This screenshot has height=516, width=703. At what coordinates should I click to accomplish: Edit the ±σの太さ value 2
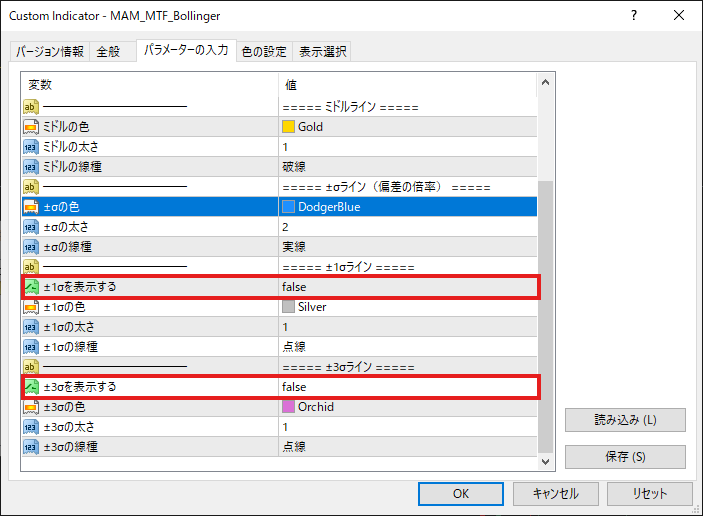[x=408, y=227]
